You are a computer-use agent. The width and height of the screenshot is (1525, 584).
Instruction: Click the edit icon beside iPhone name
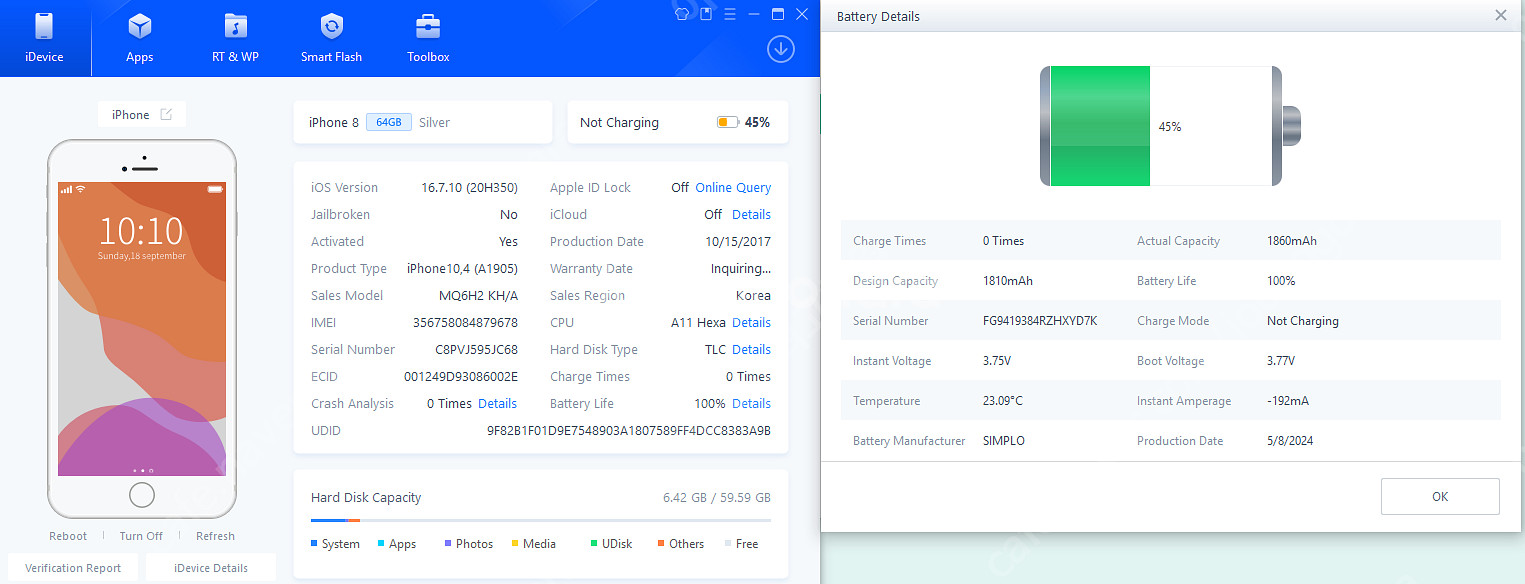click(166, 114)
